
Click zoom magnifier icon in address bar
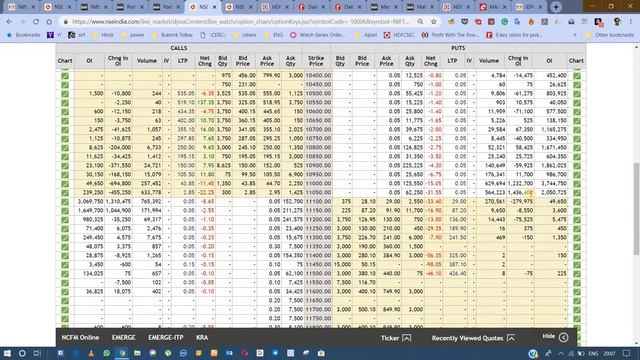tap(420, 21)
